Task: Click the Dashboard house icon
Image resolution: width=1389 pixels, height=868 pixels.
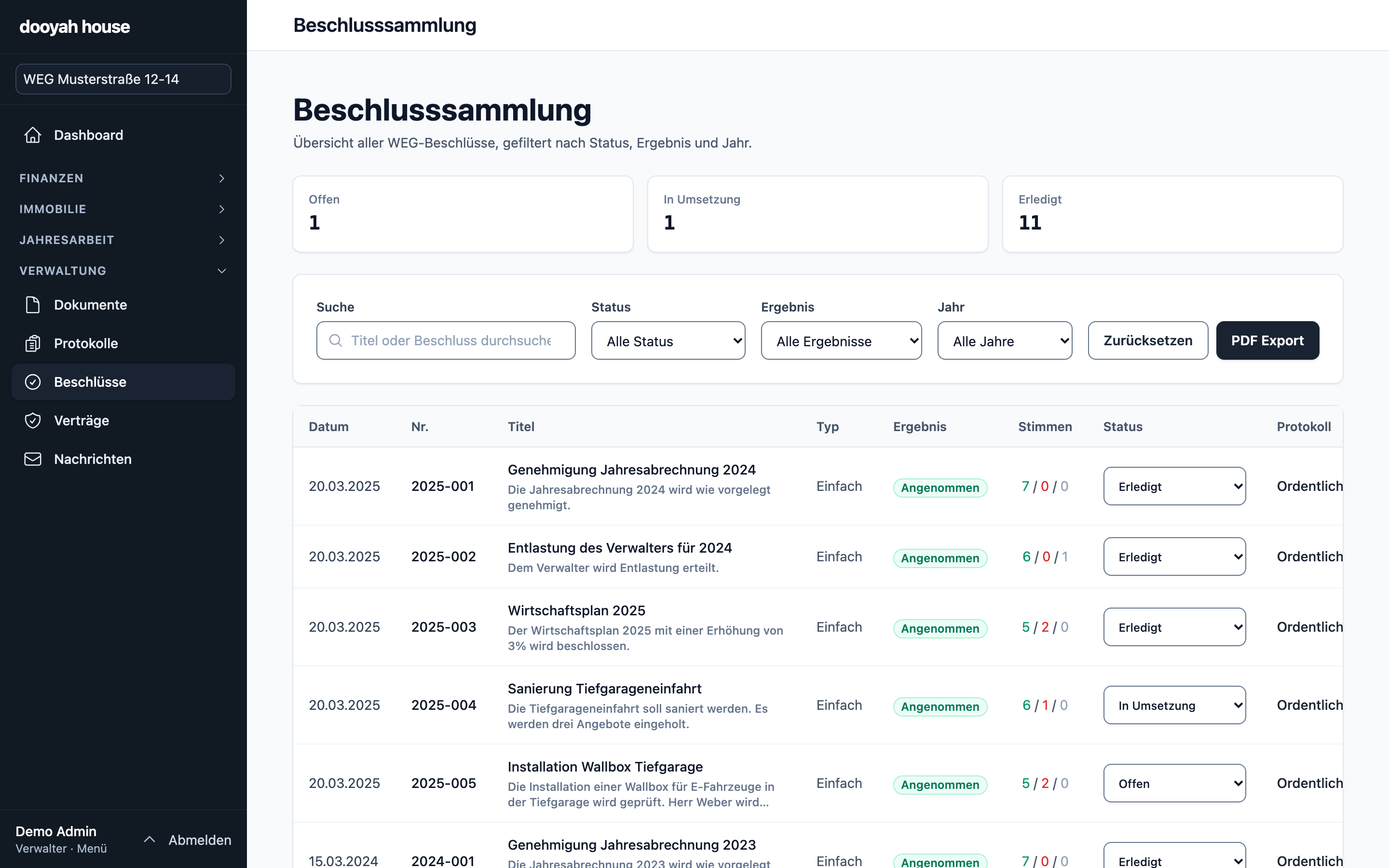Action: point(33,135)
